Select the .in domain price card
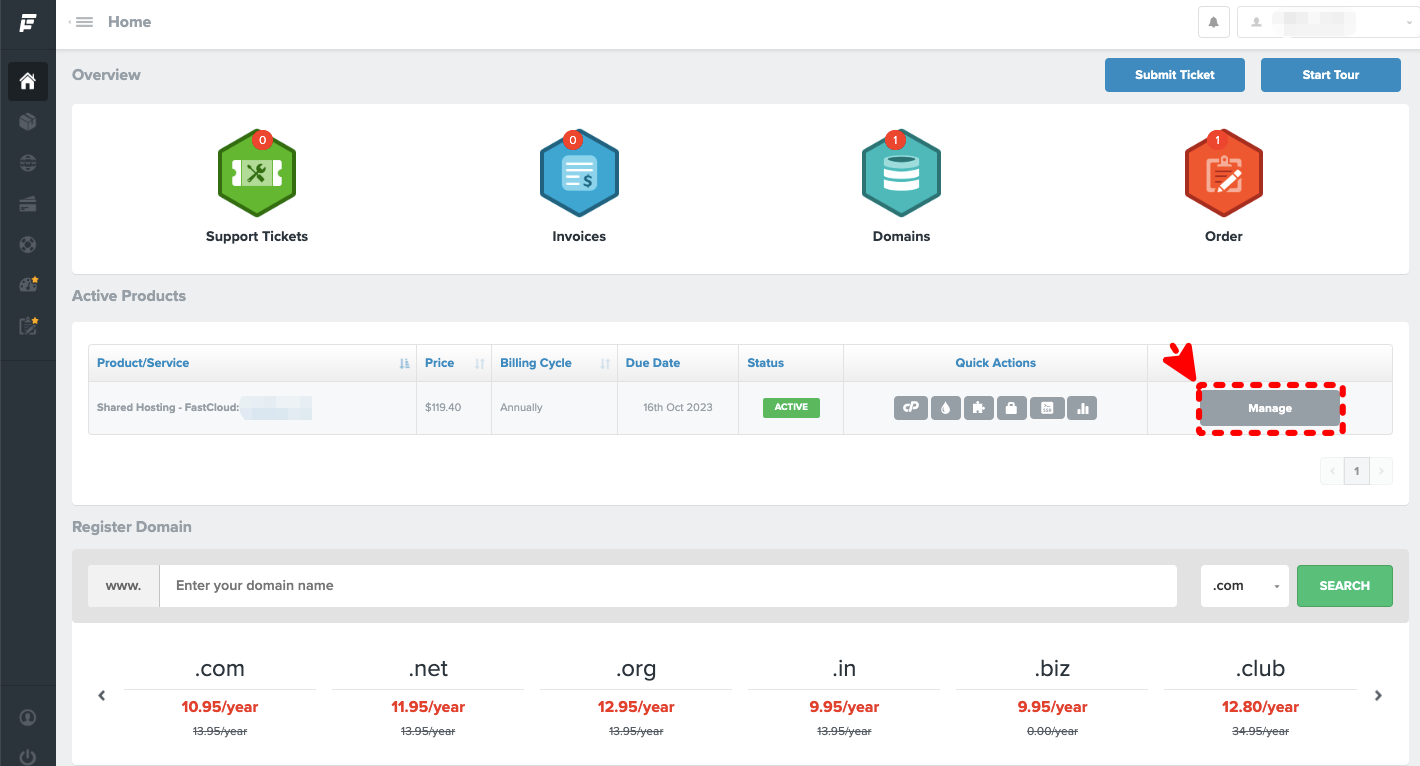Screen dimensions: 1420x766 [x=844, y=697]
